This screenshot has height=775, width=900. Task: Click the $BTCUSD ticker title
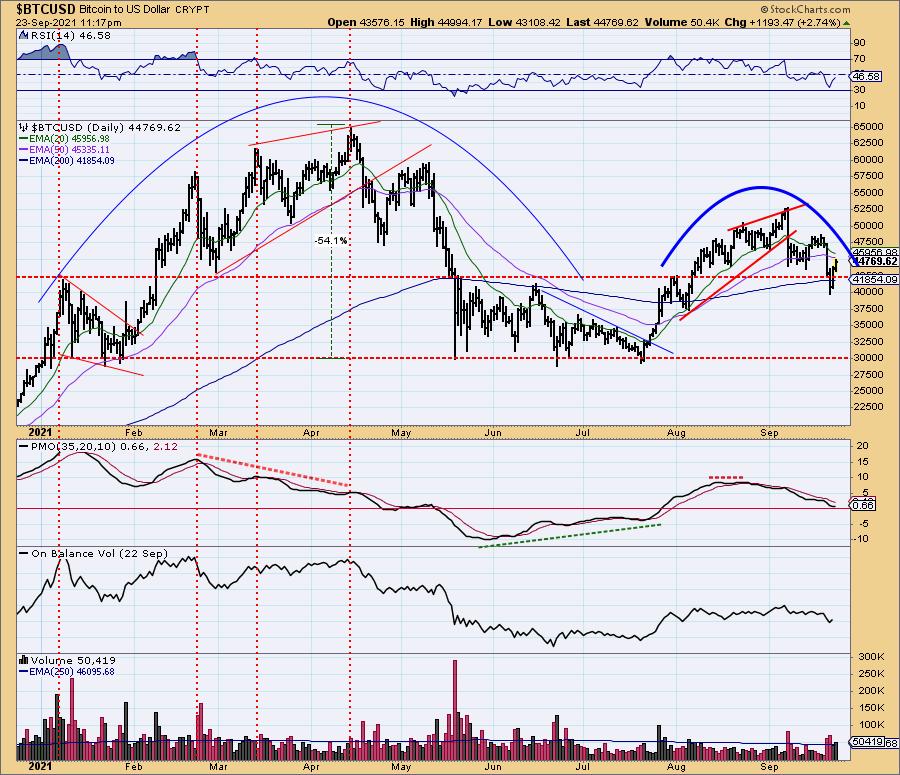point(46,9)
